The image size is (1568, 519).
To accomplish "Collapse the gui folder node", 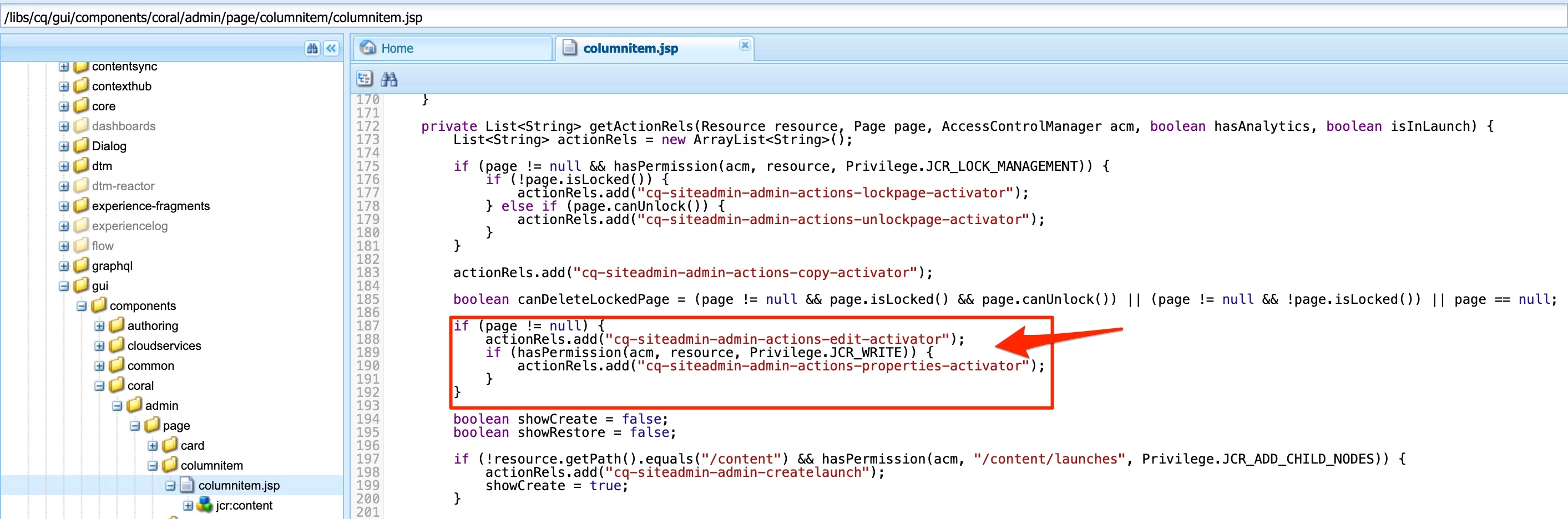I will pyautogui.click(x=64, y=286).
